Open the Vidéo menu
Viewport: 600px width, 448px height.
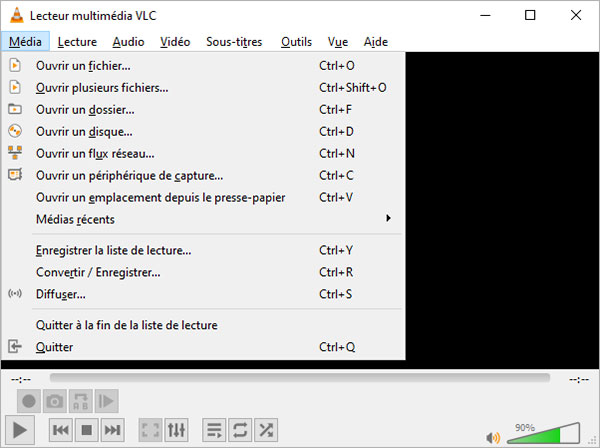pyautogui.click(x=175, y=41)
